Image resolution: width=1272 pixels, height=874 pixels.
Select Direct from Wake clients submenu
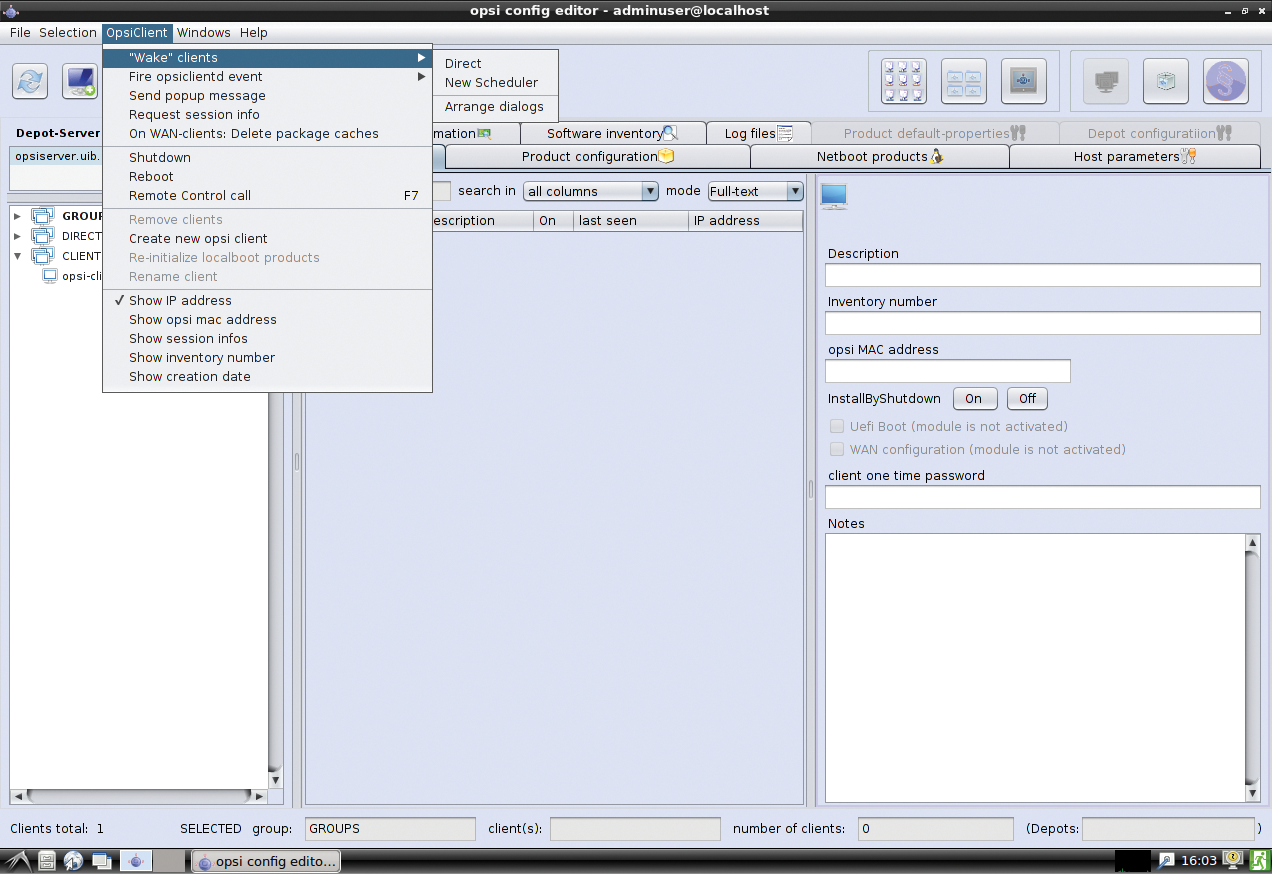pos(463,64)
